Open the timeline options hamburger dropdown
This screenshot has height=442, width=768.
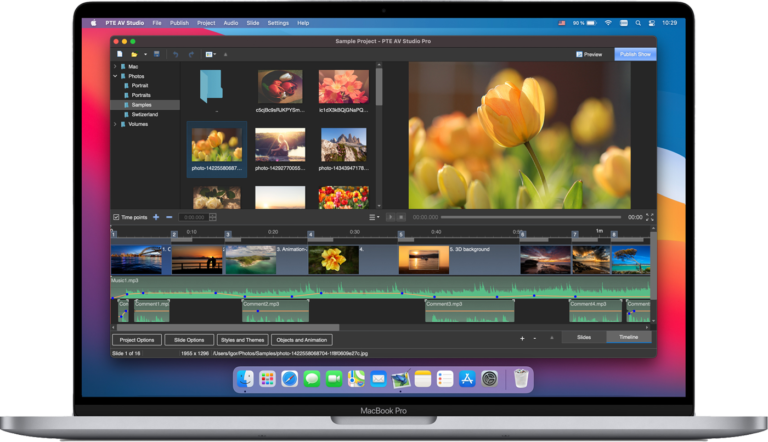(374, 217)
